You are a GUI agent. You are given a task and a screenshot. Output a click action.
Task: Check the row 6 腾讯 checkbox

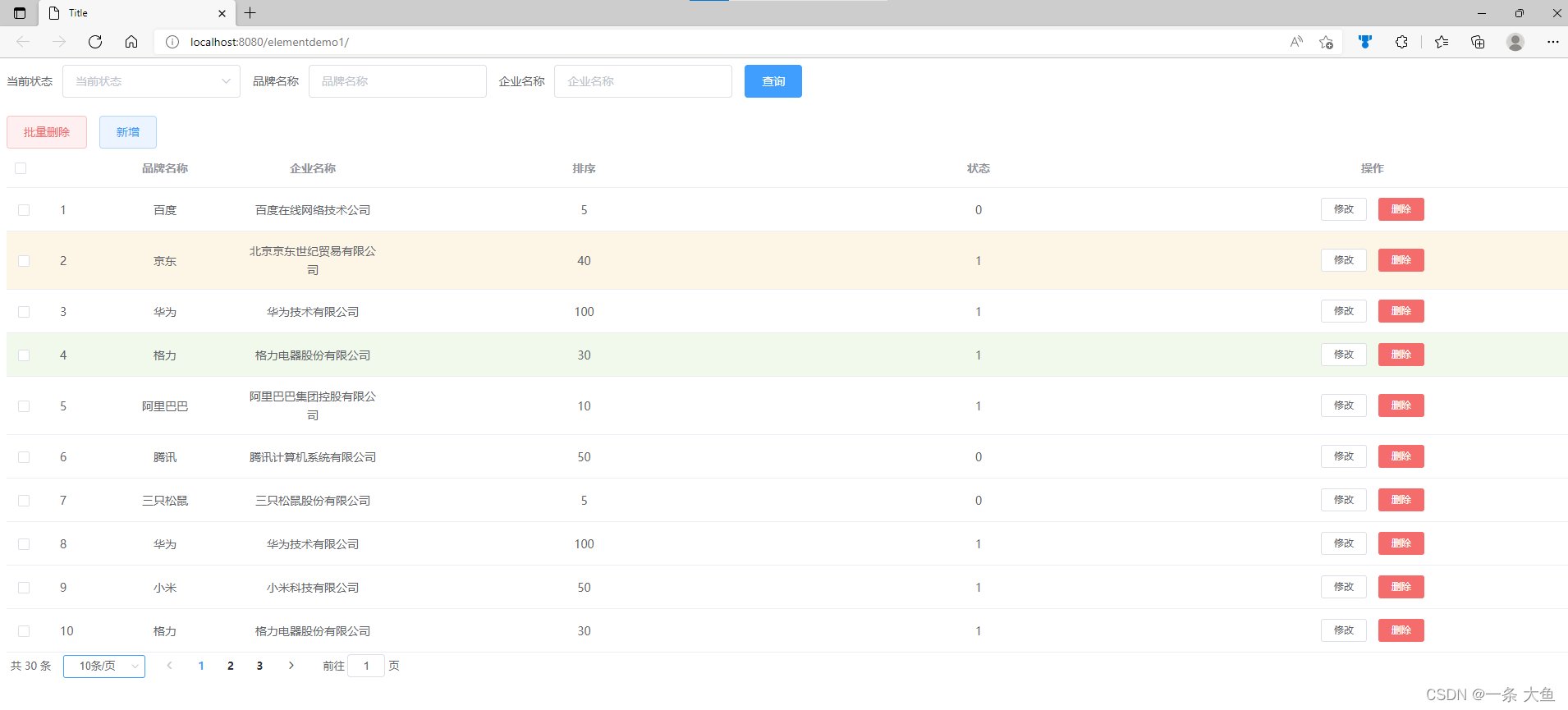click(x=24, y=457)
